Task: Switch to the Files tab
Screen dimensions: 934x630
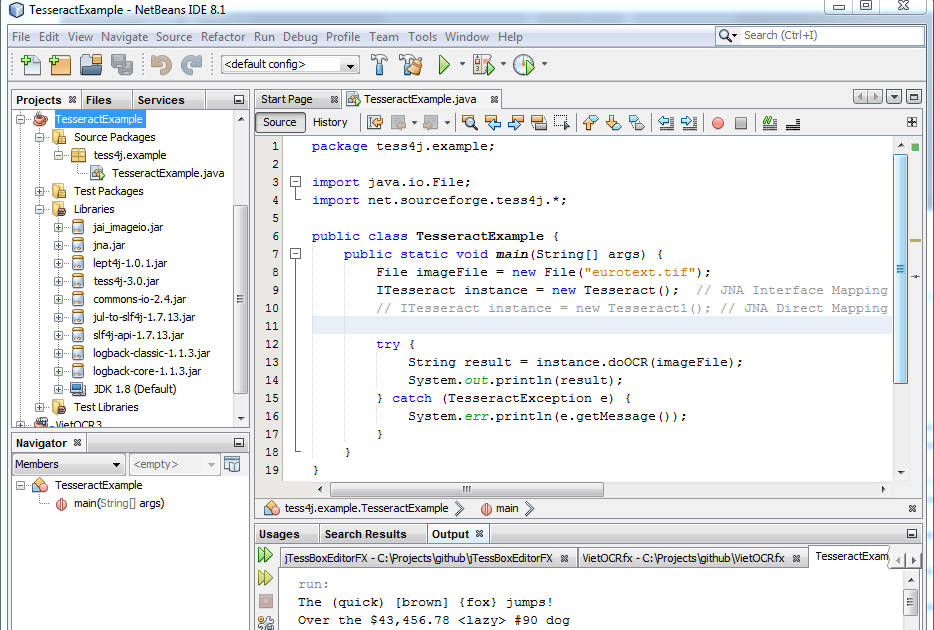Action: 99,100
